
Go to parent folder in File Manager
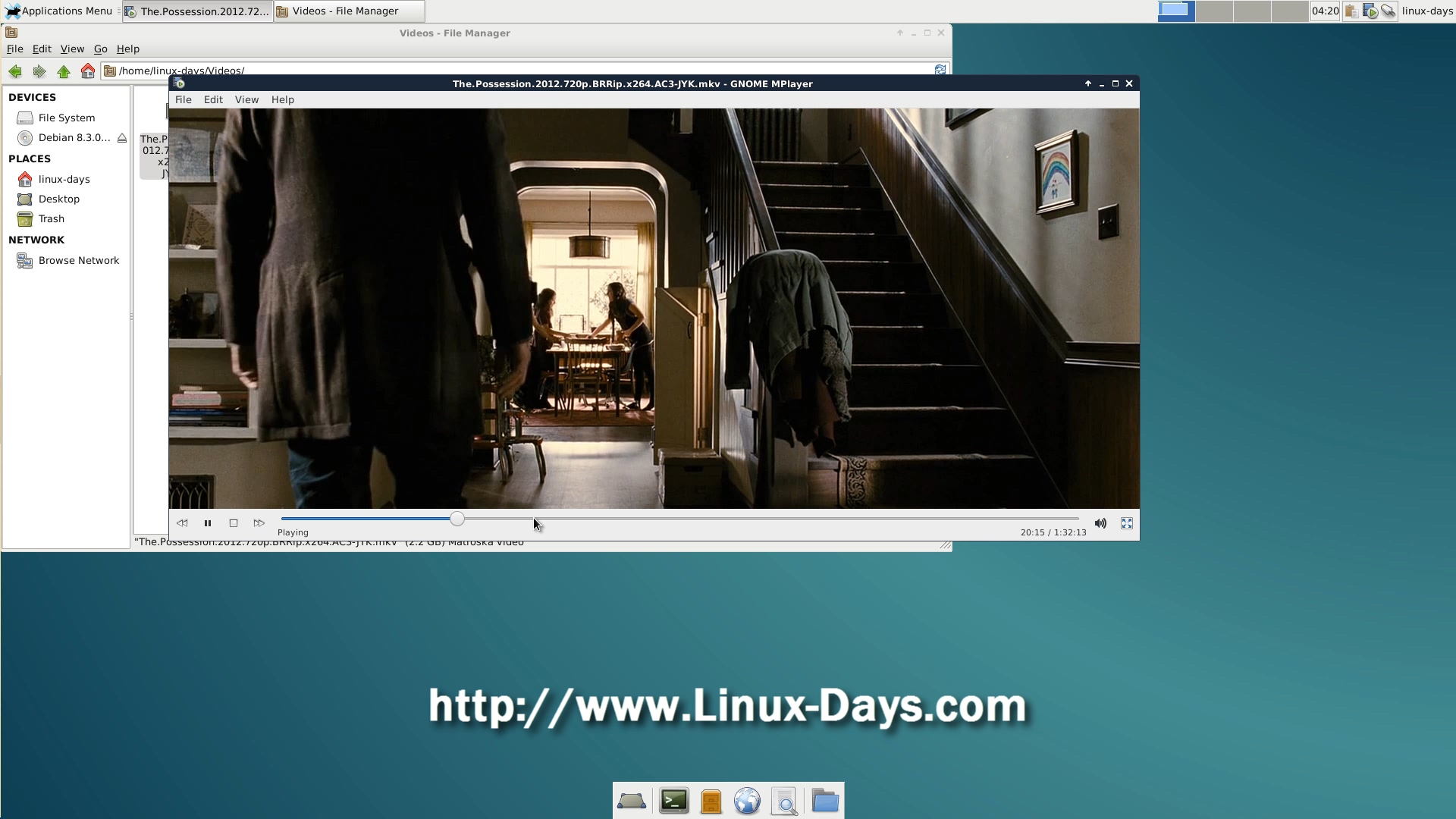64,71
